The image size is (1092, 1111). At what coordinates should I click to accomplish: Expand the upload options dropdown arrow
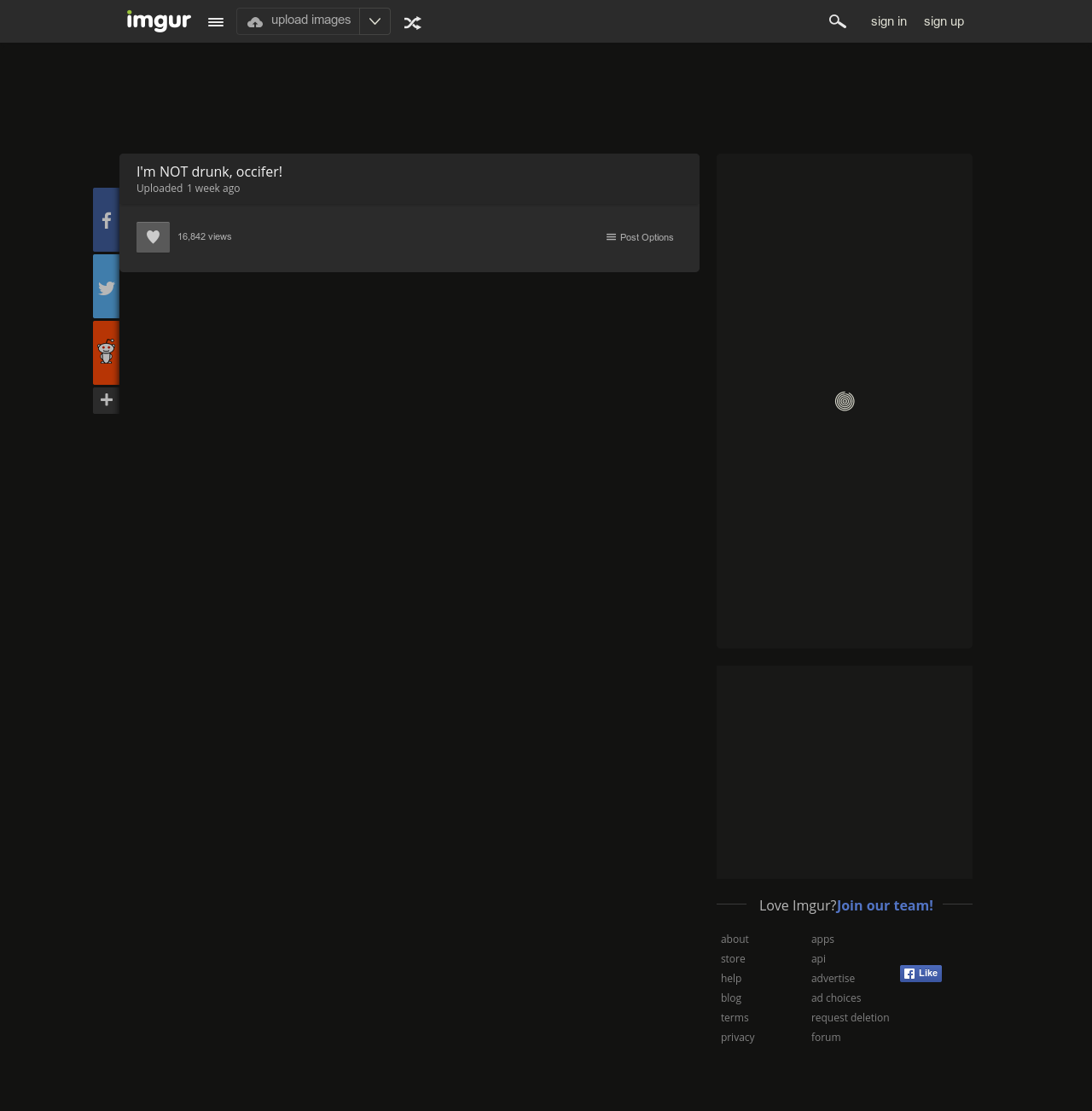(375, 21)
